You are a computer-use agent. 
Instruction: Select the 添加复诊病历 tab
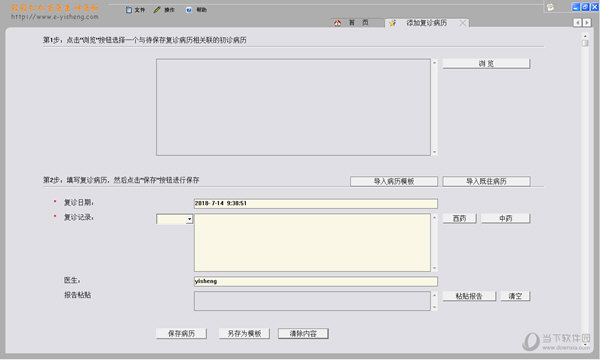pos(426,23)
